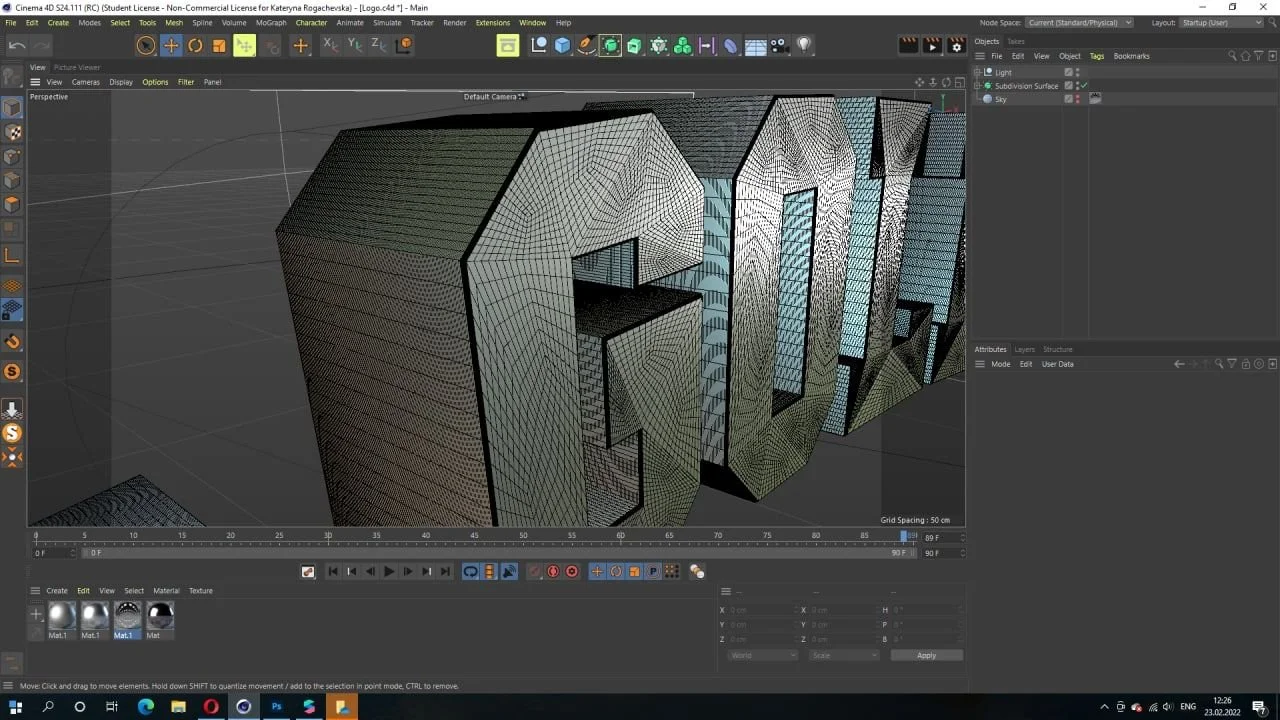Open World coordinate system dropdown
Screen dimensions: 1280x720
pyautogui.click(x=763, y=655)
